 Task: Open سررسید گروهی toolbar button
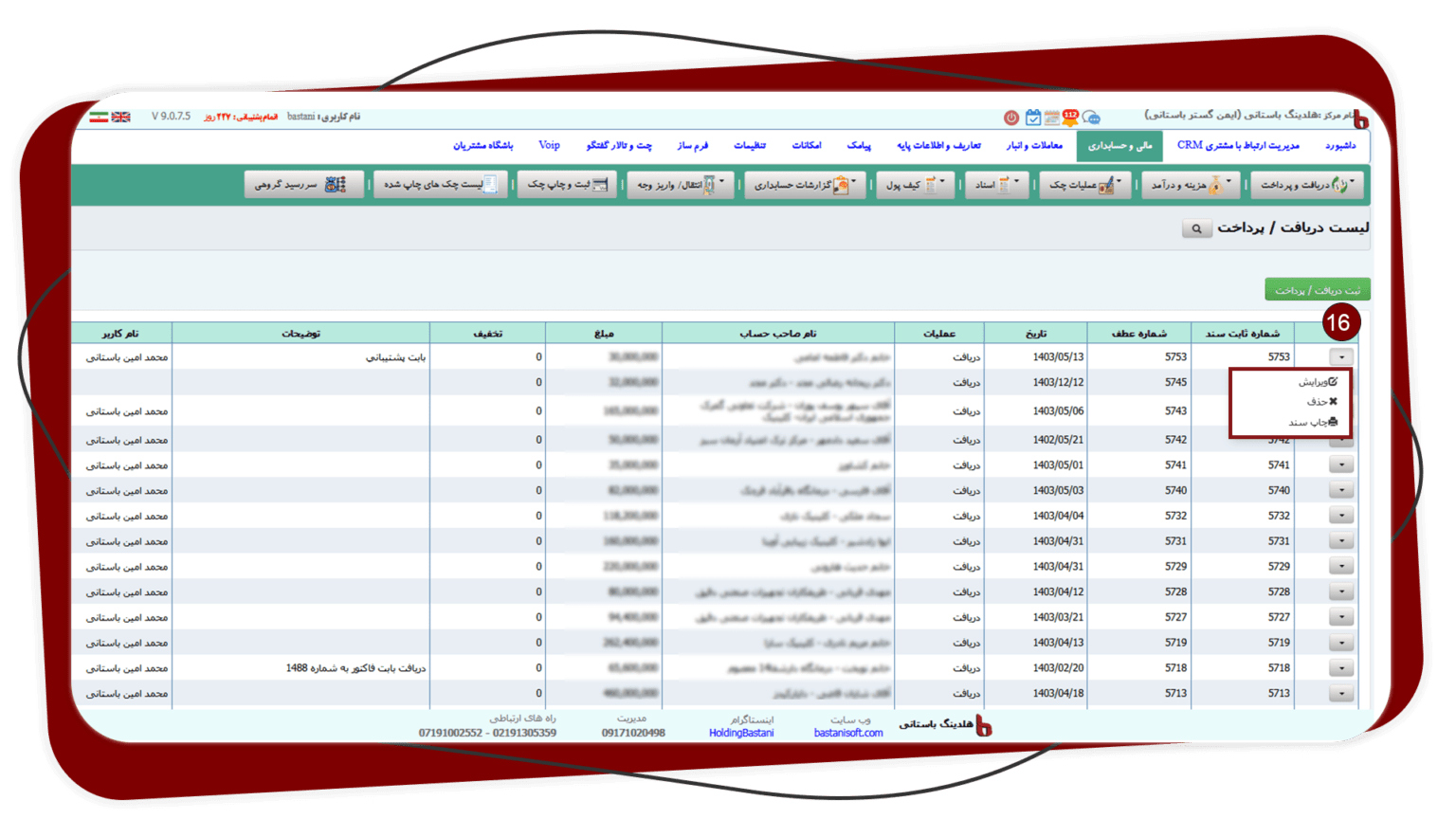click(x=303, y=184)
